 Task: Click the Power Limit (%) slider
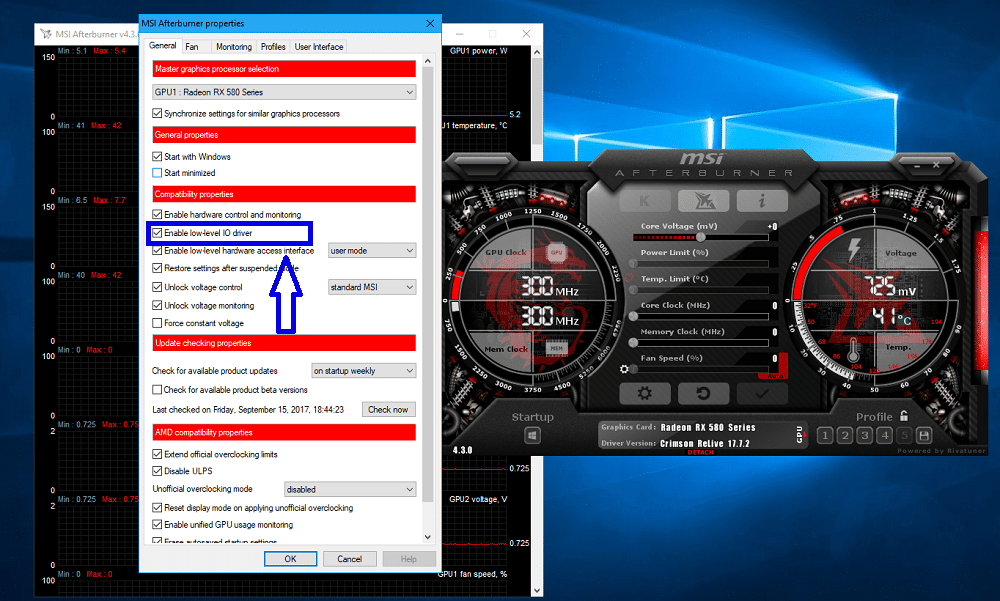point(700,263)
